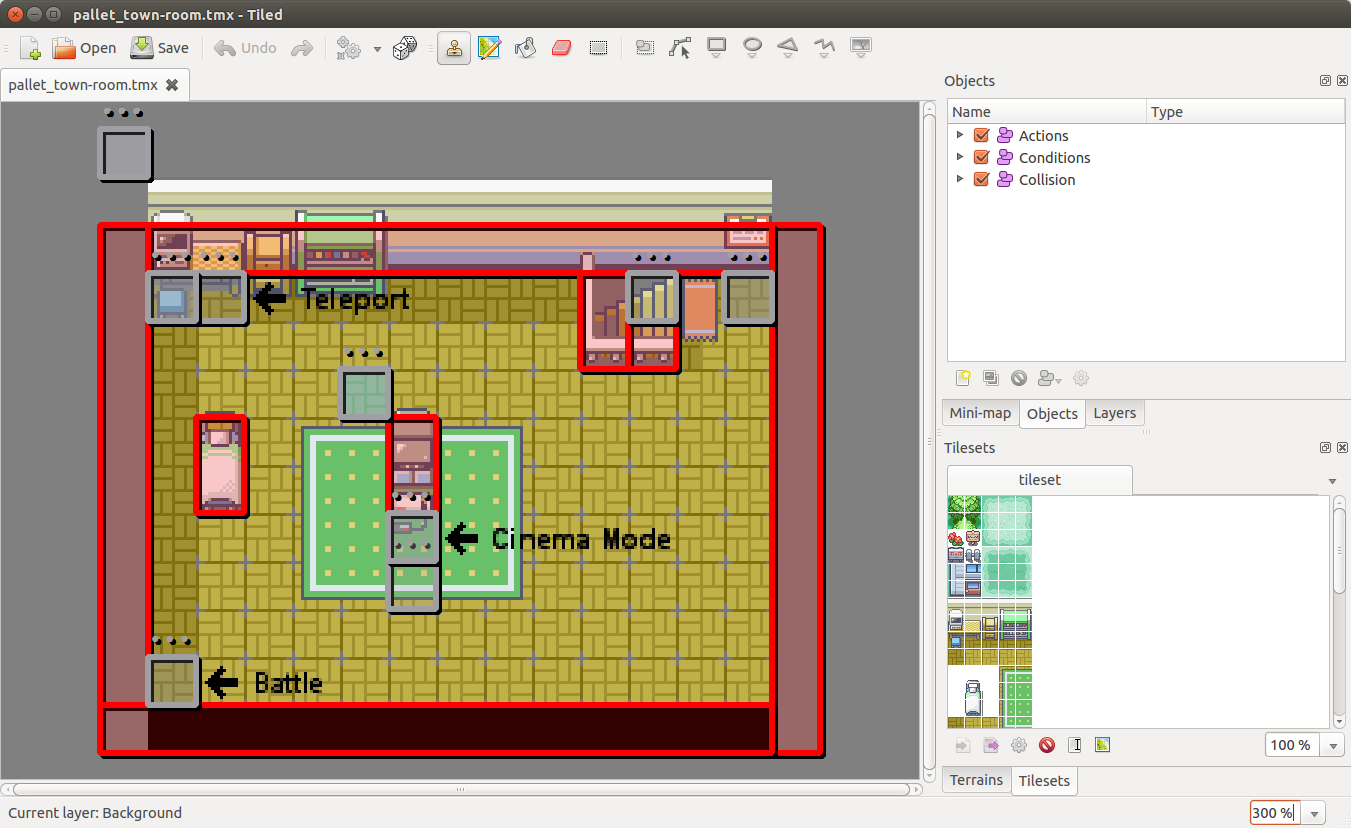1351x828 pixels.
Task: Add a new object layer icon
Action: 964,378
